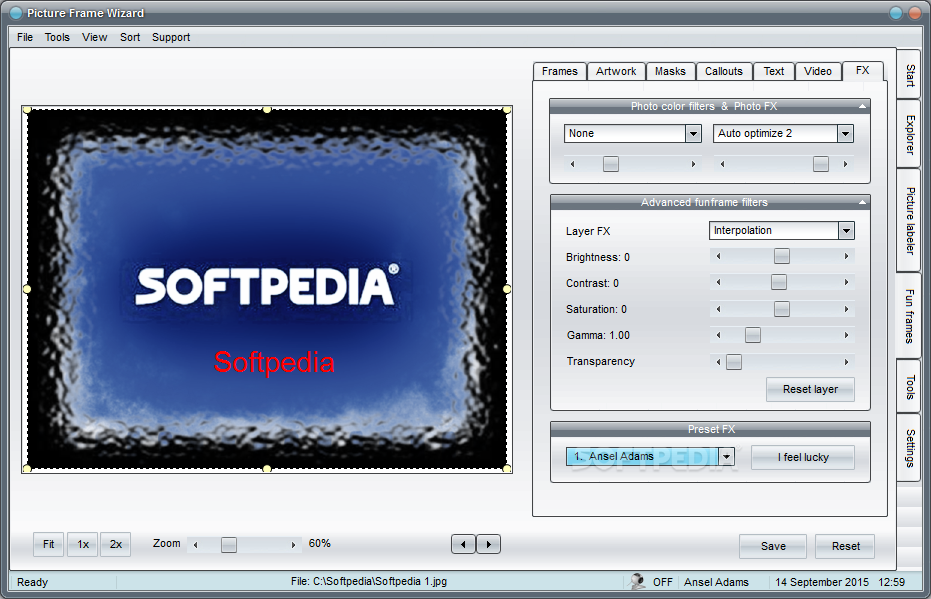Click the Picture Frame Wizard title icon

(16, 13)
